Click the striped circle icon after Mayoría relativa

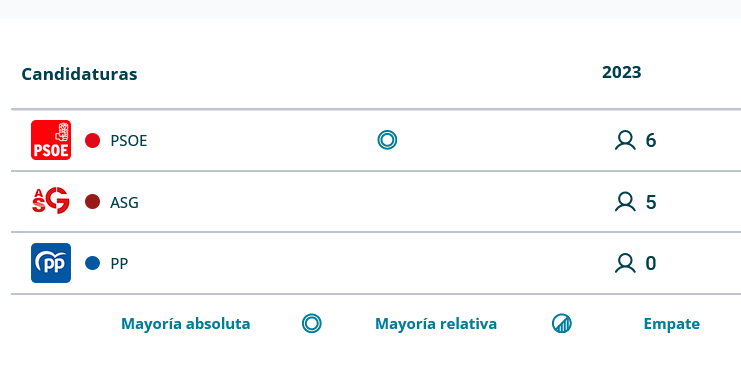[562, 324]
